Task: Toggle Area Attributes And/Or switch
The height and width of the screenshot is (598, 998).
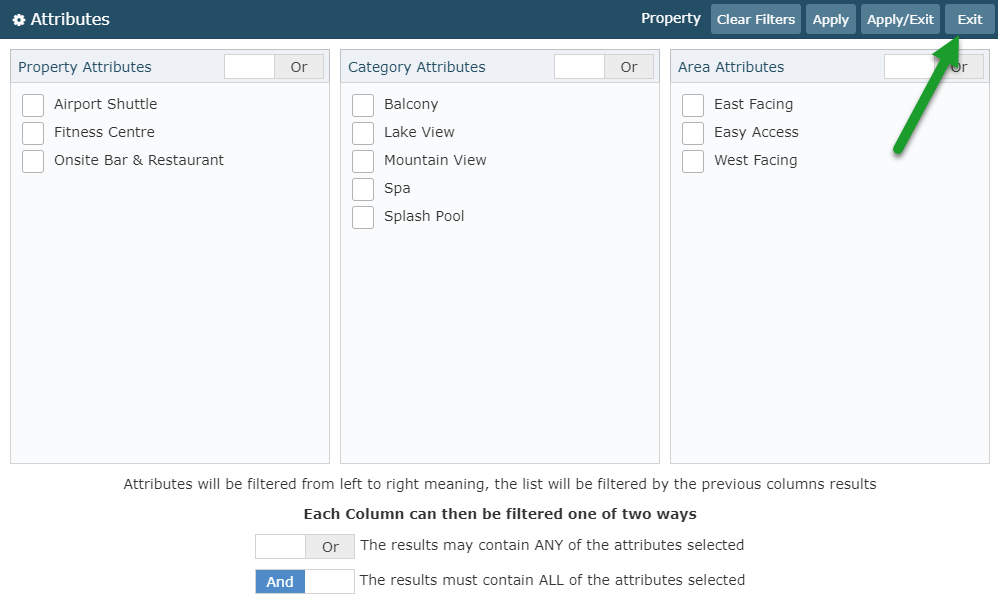Action: click(x=933, y=67)
